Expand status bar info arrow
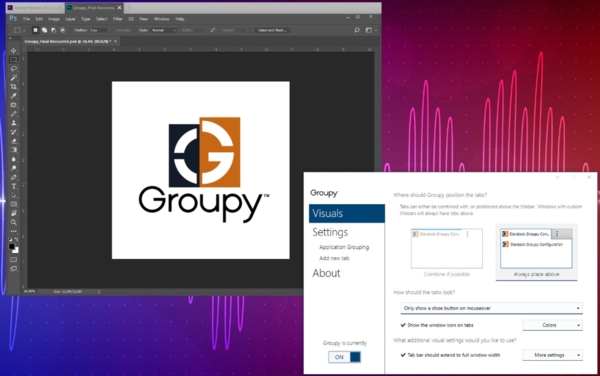 (99, 291)
